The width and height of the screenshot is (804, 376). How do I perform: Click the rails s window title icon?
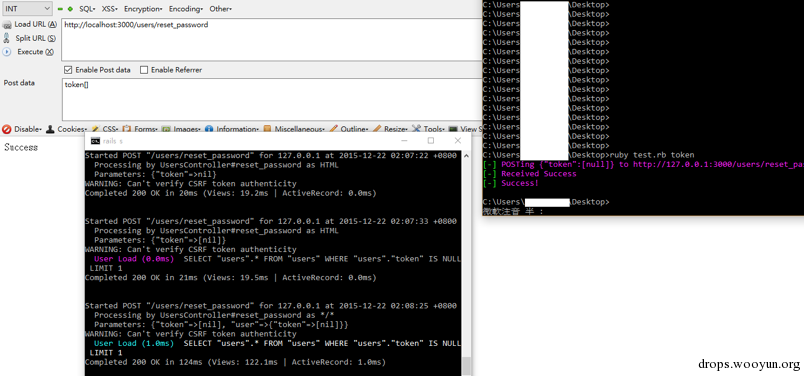95,141
